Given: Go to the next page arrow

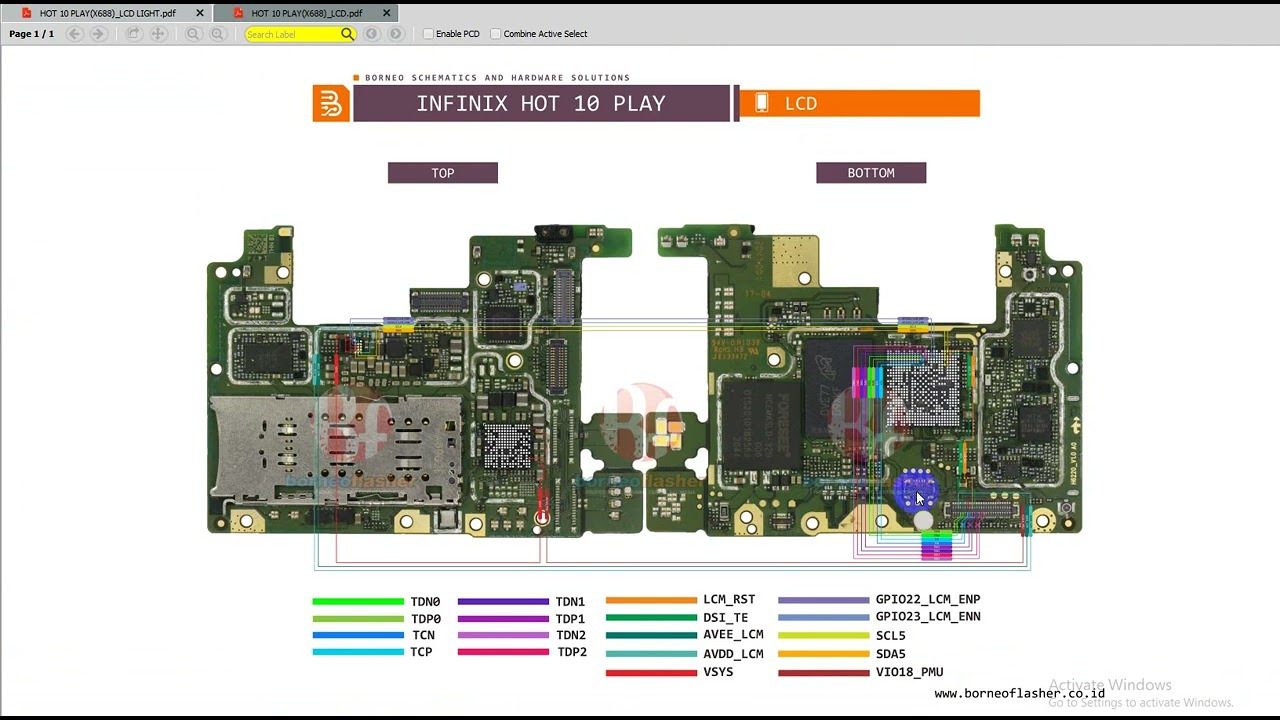Looking at the screenshot, I should (x=98, y=34).
